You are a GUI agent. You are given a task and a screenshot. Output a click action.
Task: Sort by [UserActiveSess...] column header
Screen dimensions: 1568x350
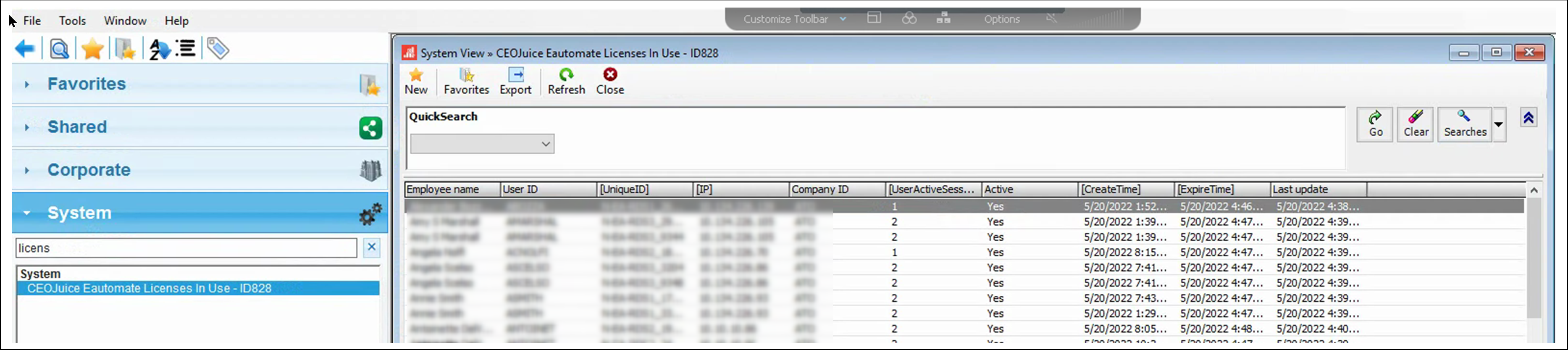(934, 189)
